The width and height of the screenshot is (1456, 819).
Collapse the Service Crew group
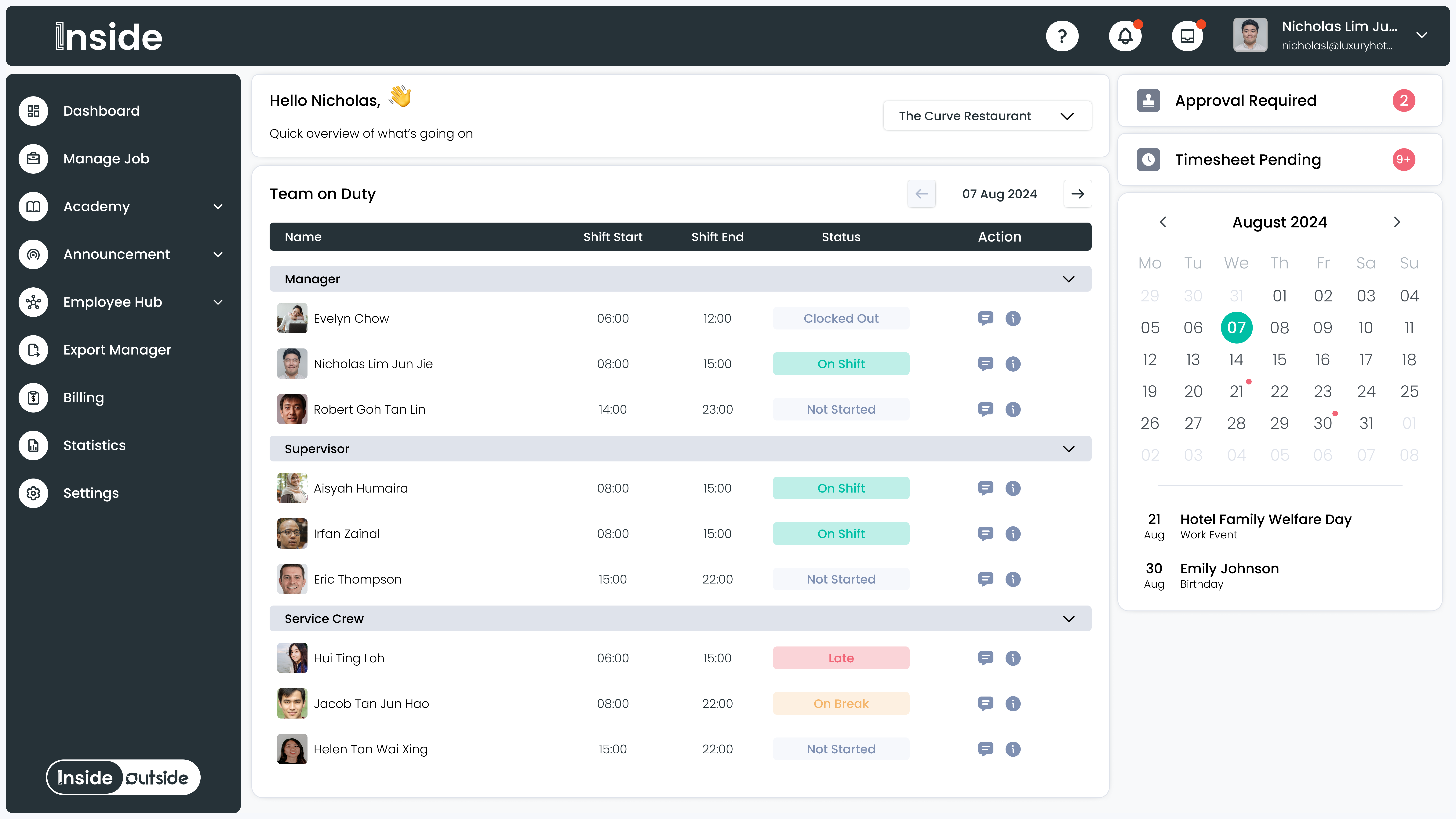tap(1068, 619)
